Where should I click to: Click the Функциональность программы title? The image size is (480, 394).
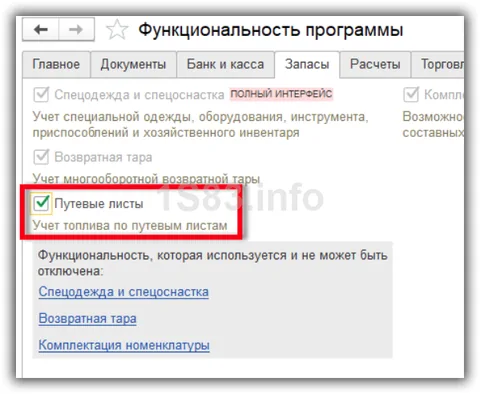271,30
